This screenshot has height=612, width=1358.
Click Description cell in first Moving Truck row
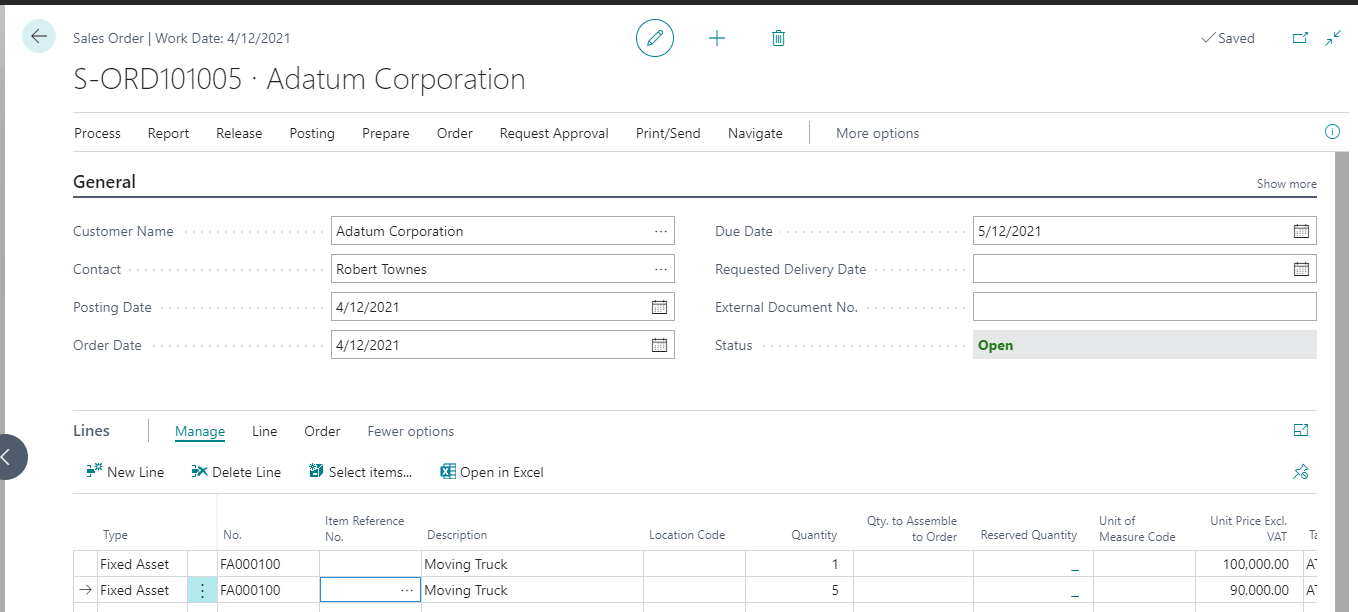(x=531, y=564)
